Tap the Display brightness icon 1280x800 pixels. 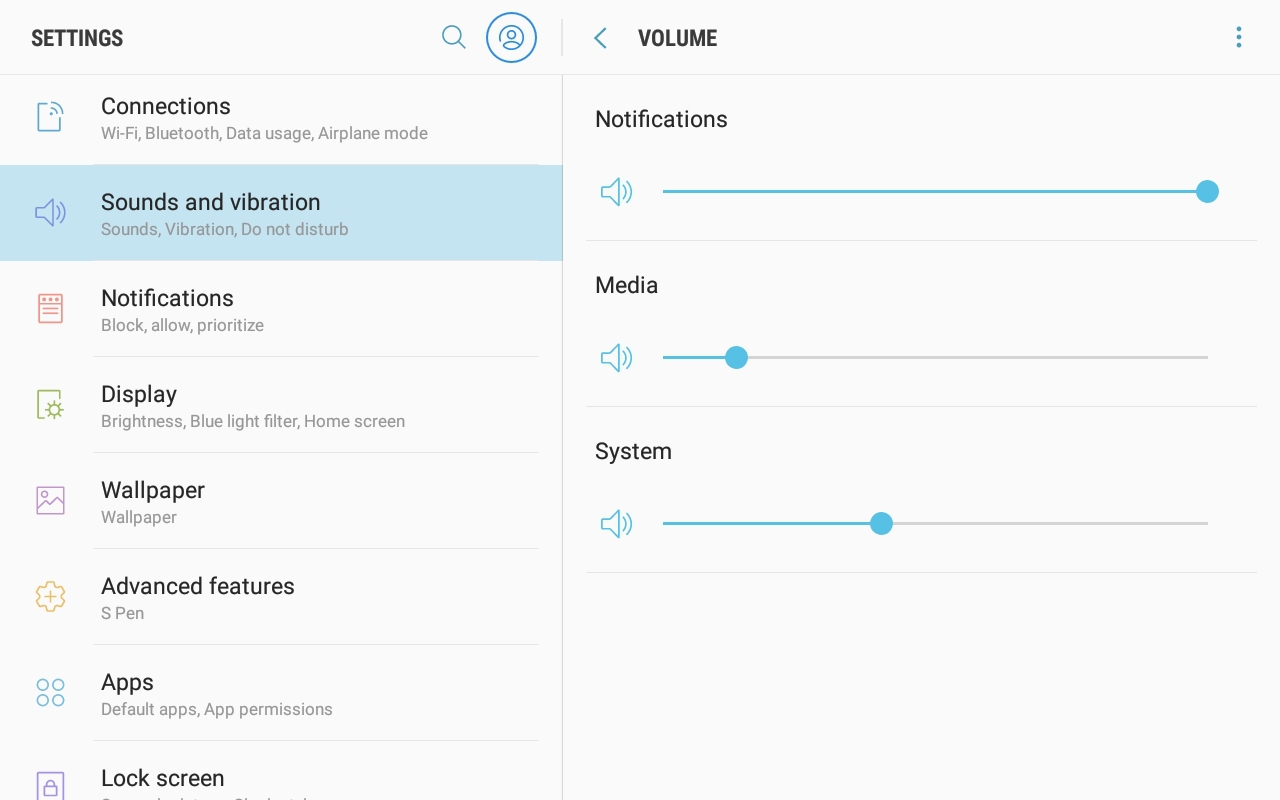point(50,404)
